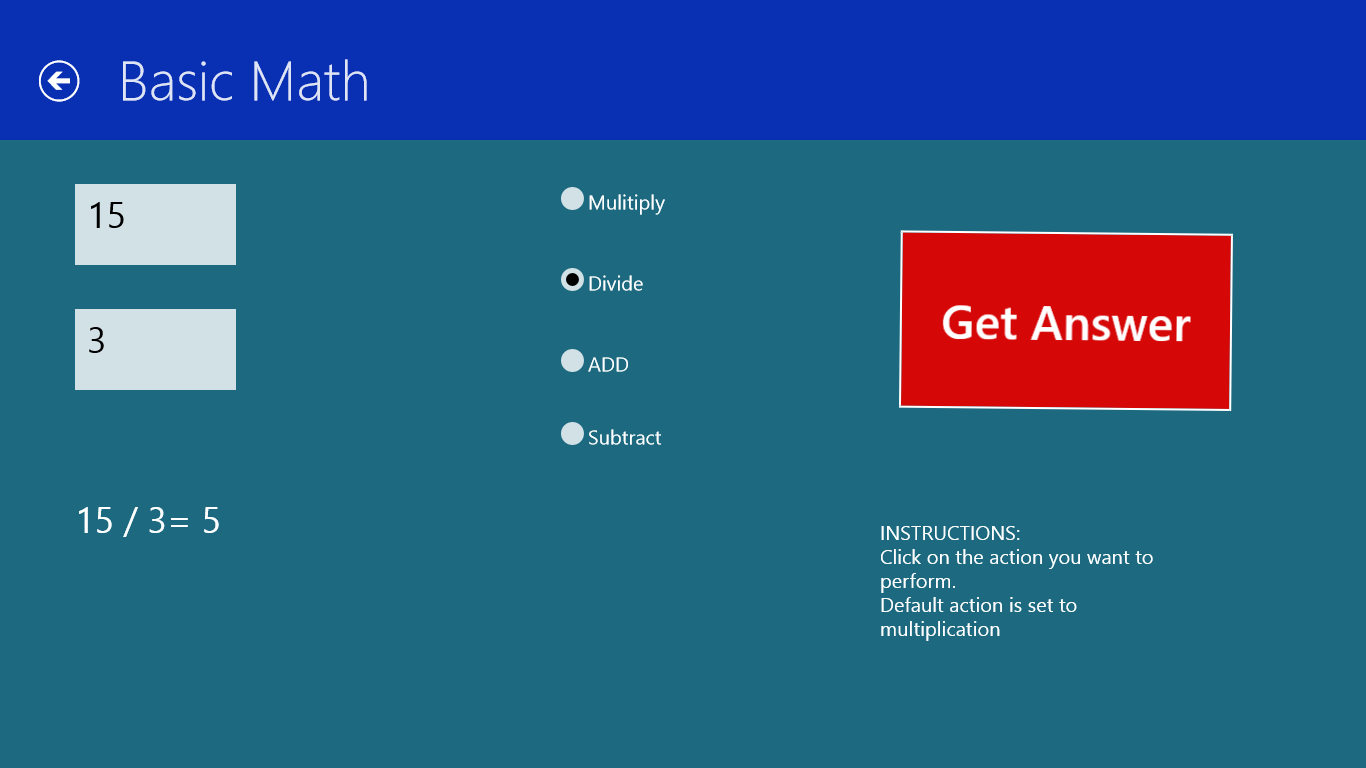Click the first number input showing 15
The image size is (1366, 768).
click(155, 224)
